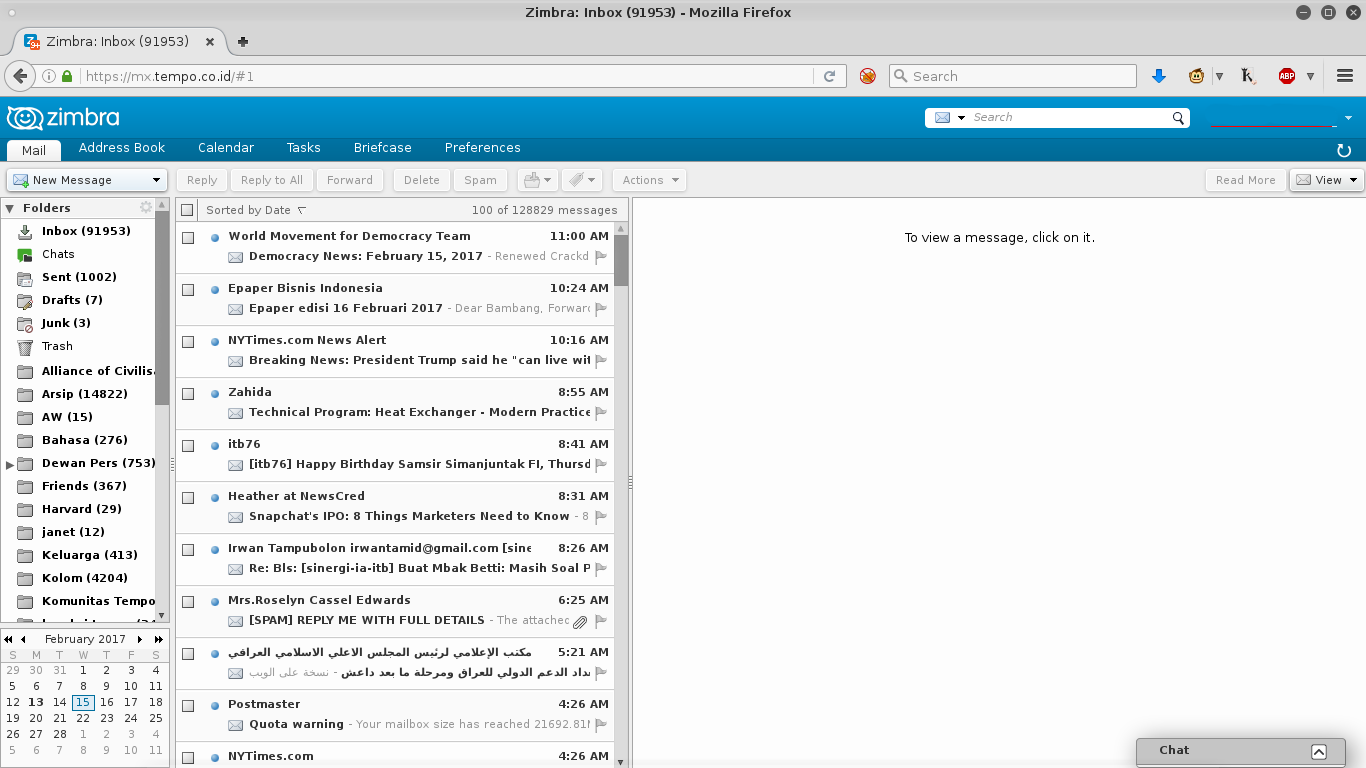Open Firefox downloads arrow icon
The height and width of the screenshot is (768, 1366).
(x=1159, y=76)
